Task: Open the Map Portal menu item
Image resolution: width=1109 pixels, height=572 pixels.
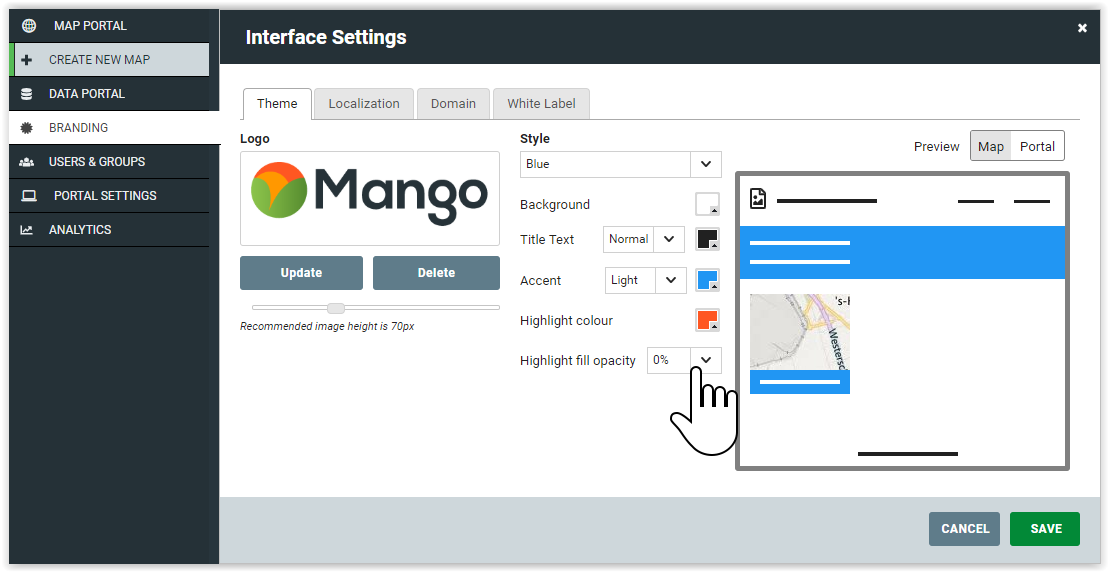Action: pyautogui.click(x=109, y=25)
